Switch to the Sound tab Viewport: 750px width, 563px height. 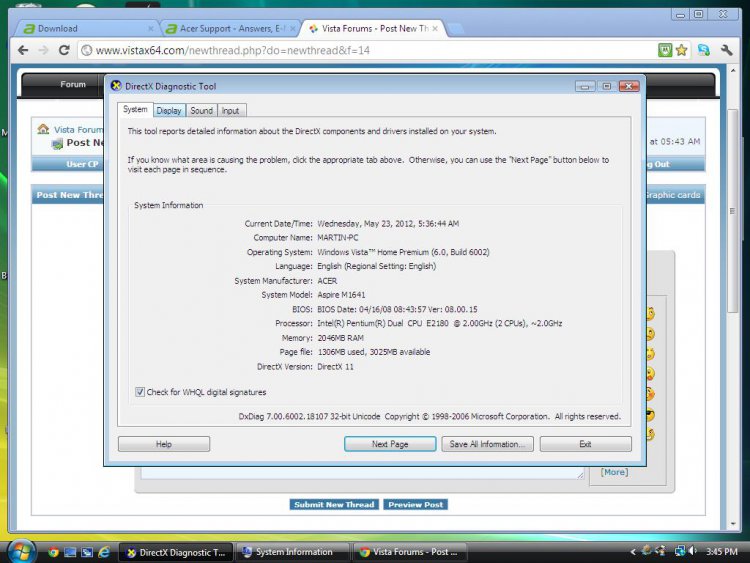pos(201,110)
